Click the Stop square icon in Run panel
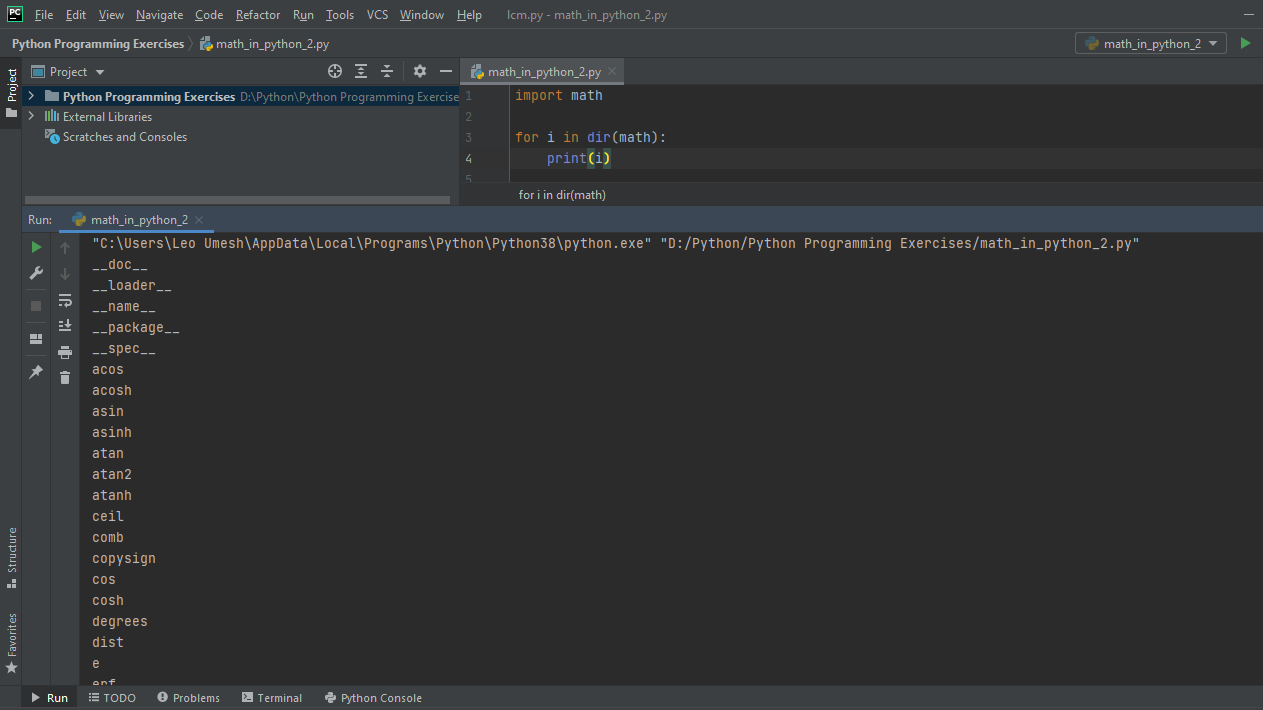The width and height of the screenshot is (1263, 710). coord(36,305)
